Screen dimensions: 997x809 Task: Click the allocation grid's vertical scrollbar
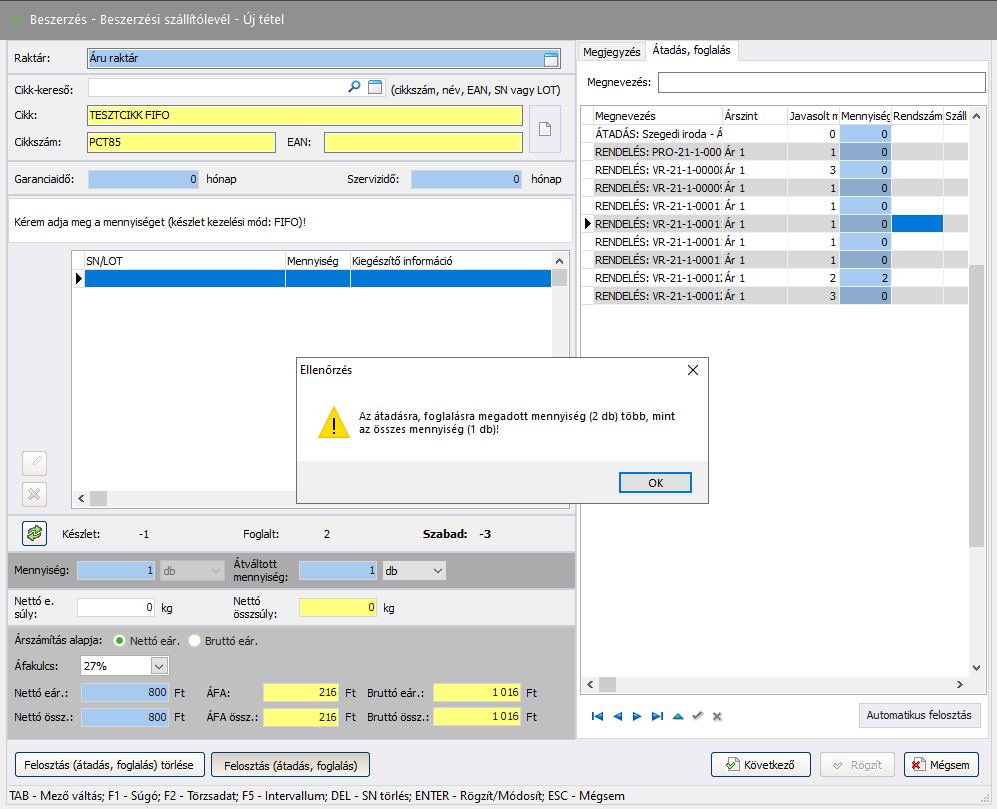coord(975,400)
